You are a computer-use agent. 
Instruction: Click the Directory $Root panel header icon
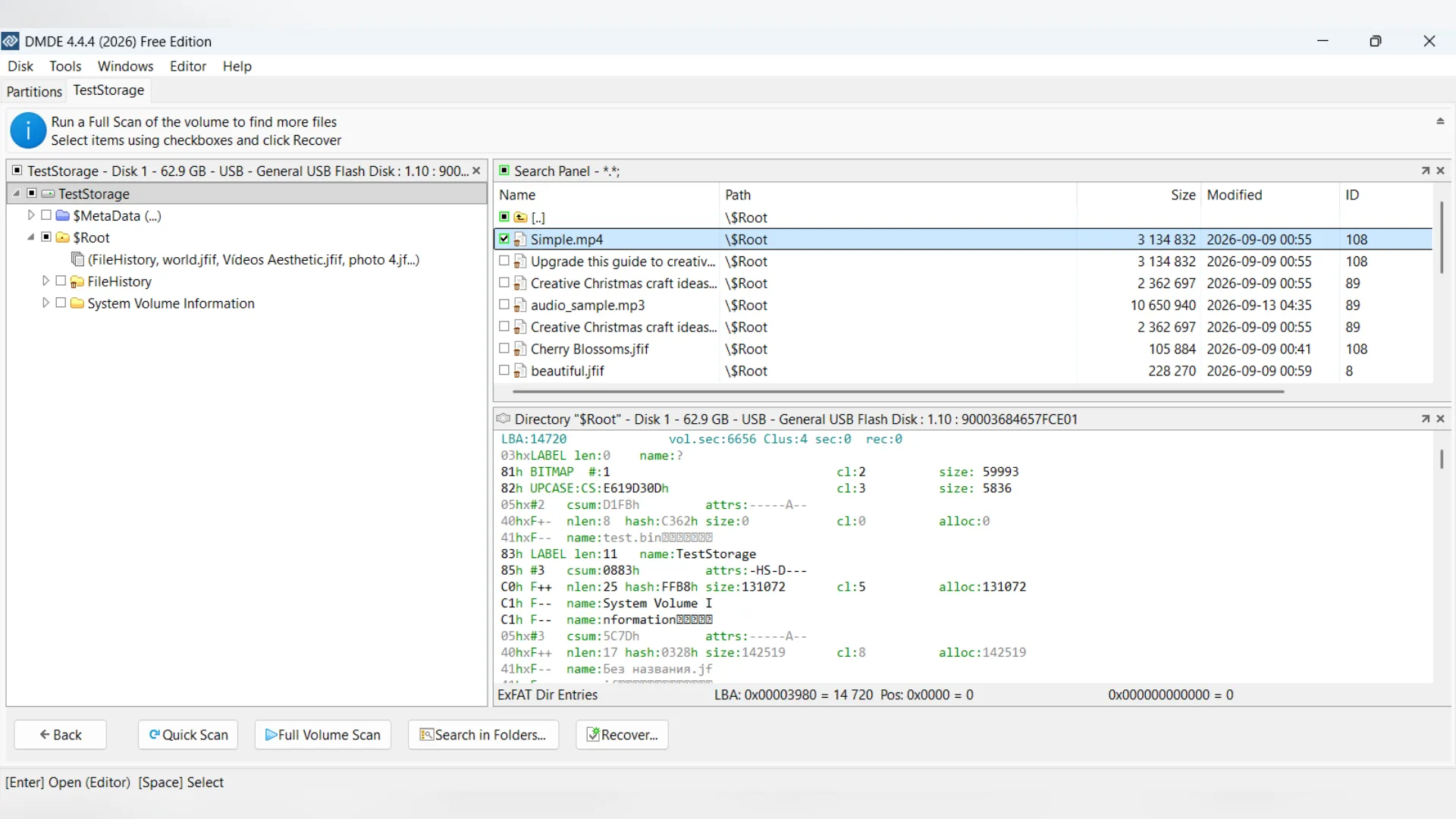[x=503, y=419]
